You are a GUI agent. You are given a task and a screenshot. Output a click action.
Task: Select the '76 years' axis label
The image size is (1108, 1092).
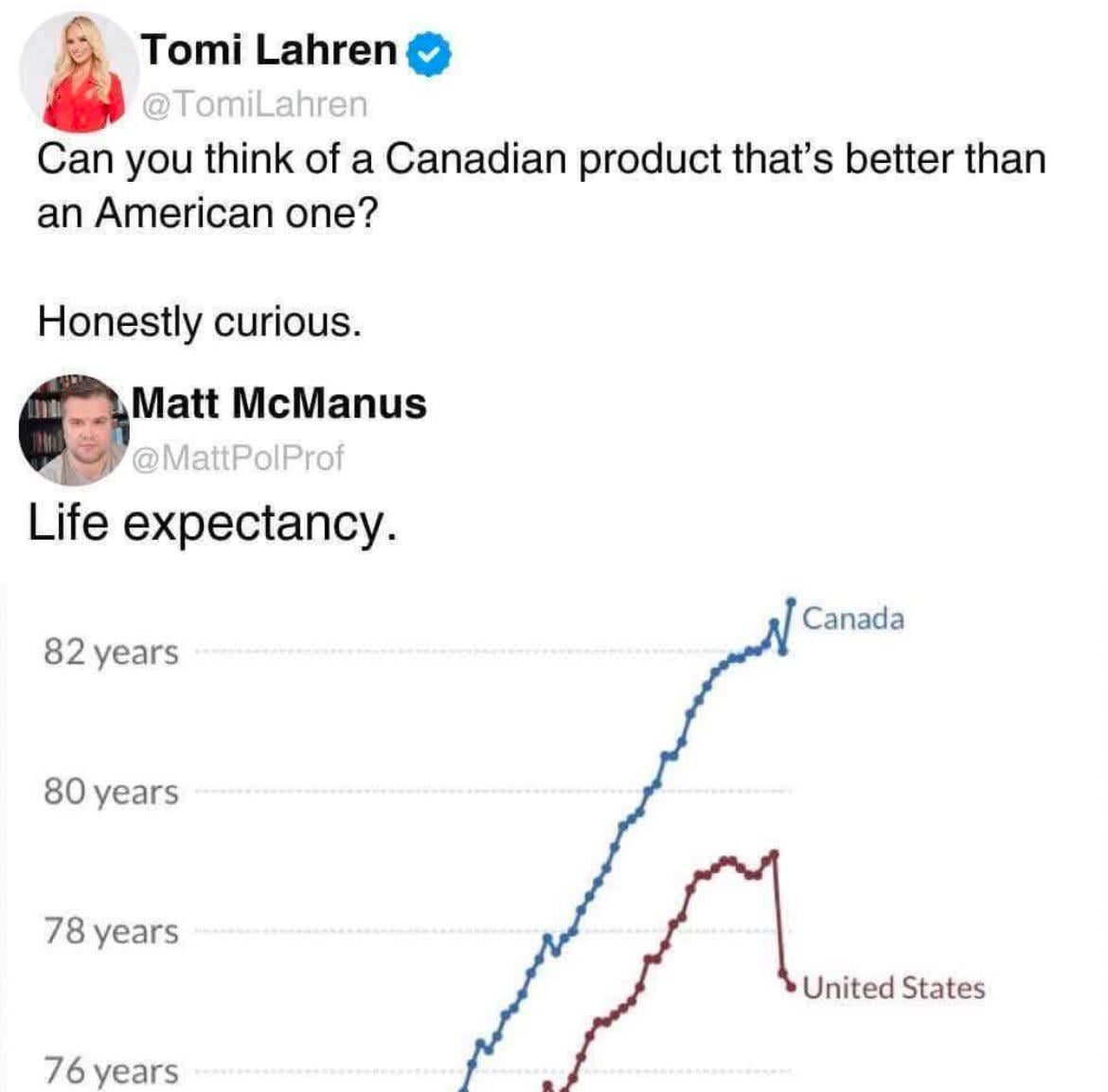111,1071
